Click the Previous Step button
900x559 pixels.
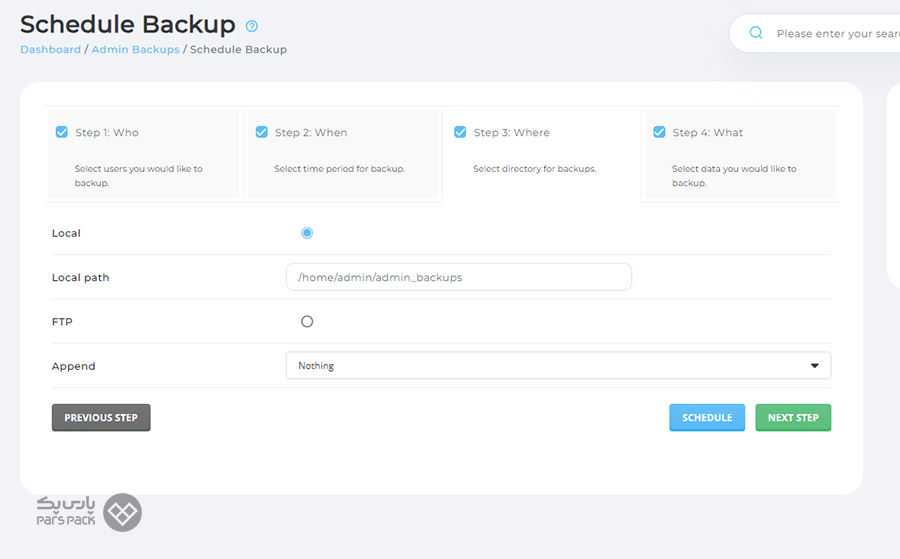tap(101, 417)
